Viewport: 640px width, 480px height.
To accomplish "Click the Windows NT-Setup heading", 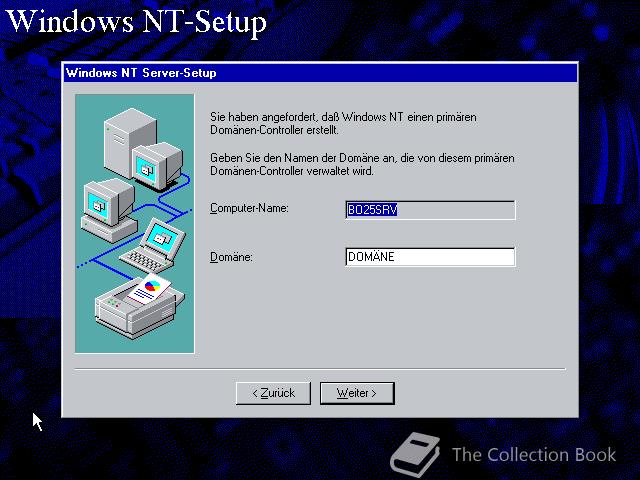I will tap(137, 21).
